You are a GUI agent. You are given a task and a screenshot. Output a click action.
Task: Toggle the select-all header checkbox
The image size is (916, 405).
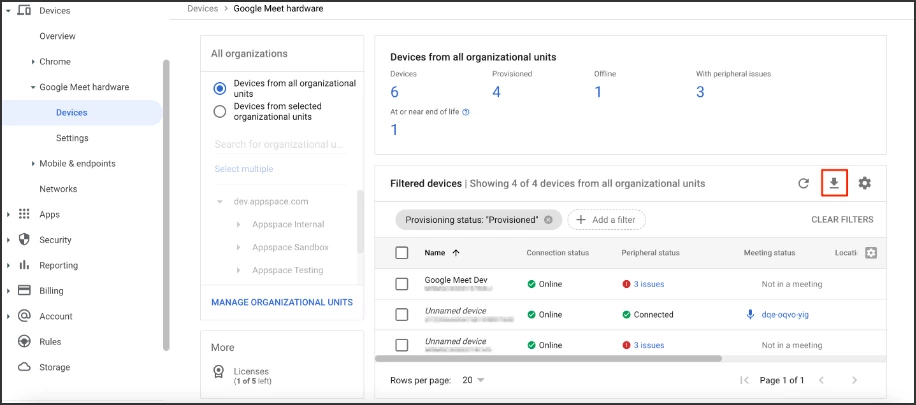pyautogui.click(x=402, y=253)
